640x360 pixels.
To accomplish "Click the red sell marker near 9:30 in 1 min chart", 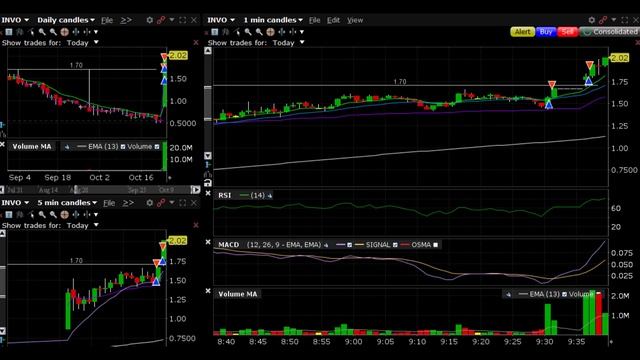I will [x=552, y=84].
